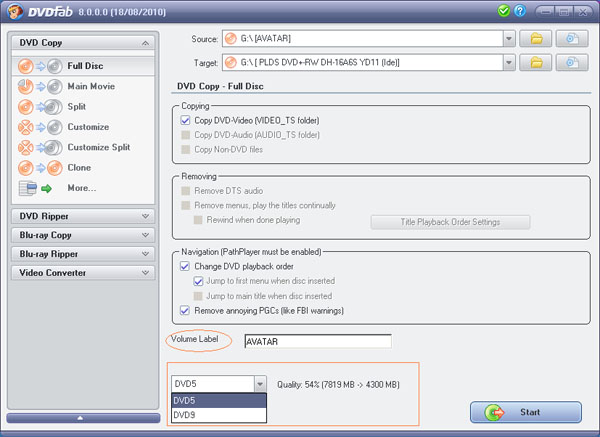The width and height of the screenshot is (600, 437).
Task: Choose Full Disc copy mode
Action: (x=83, y=66)
